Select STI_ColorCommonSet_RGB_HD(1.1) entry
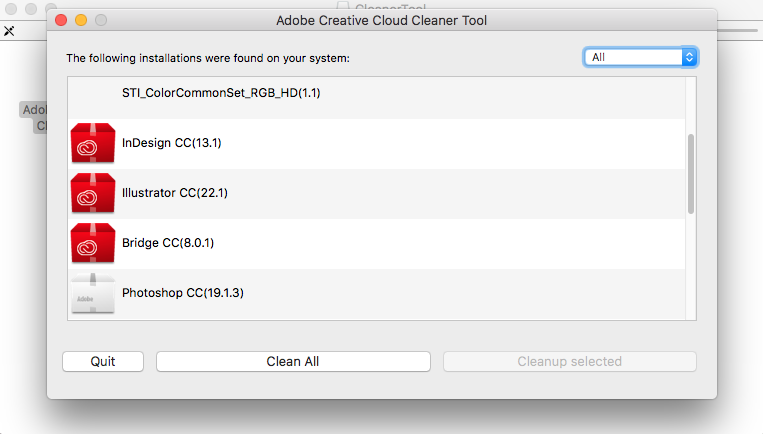The height and width of the screenshot is (434, 763). (221, 93)
